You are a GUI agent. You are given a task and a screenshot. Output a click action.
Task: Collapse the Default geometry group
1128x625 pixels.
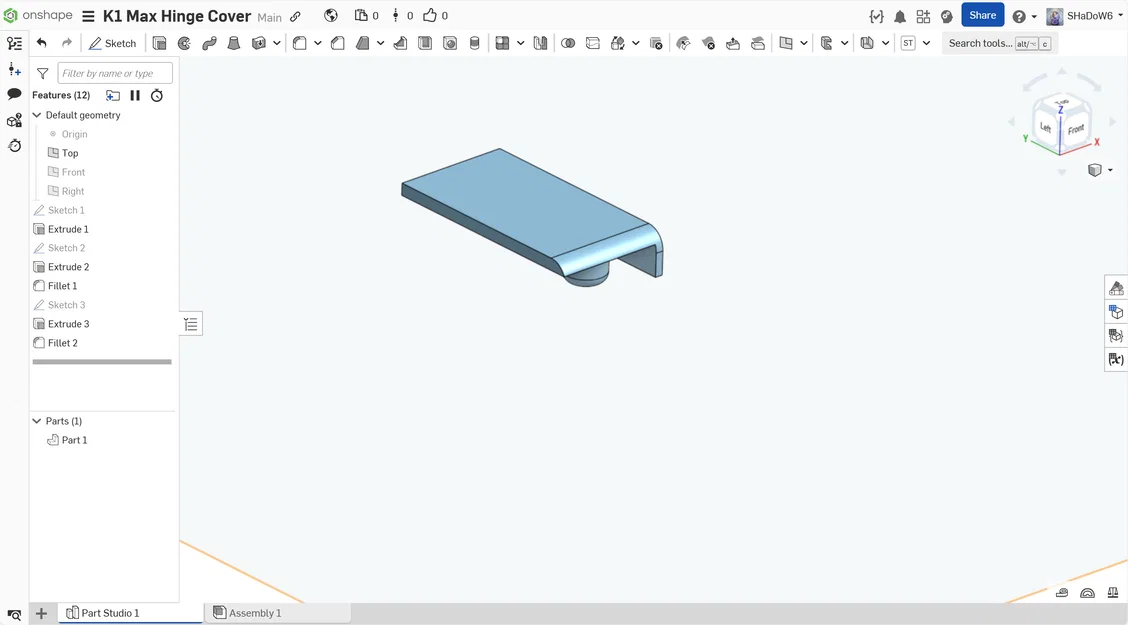click(37, 115)
